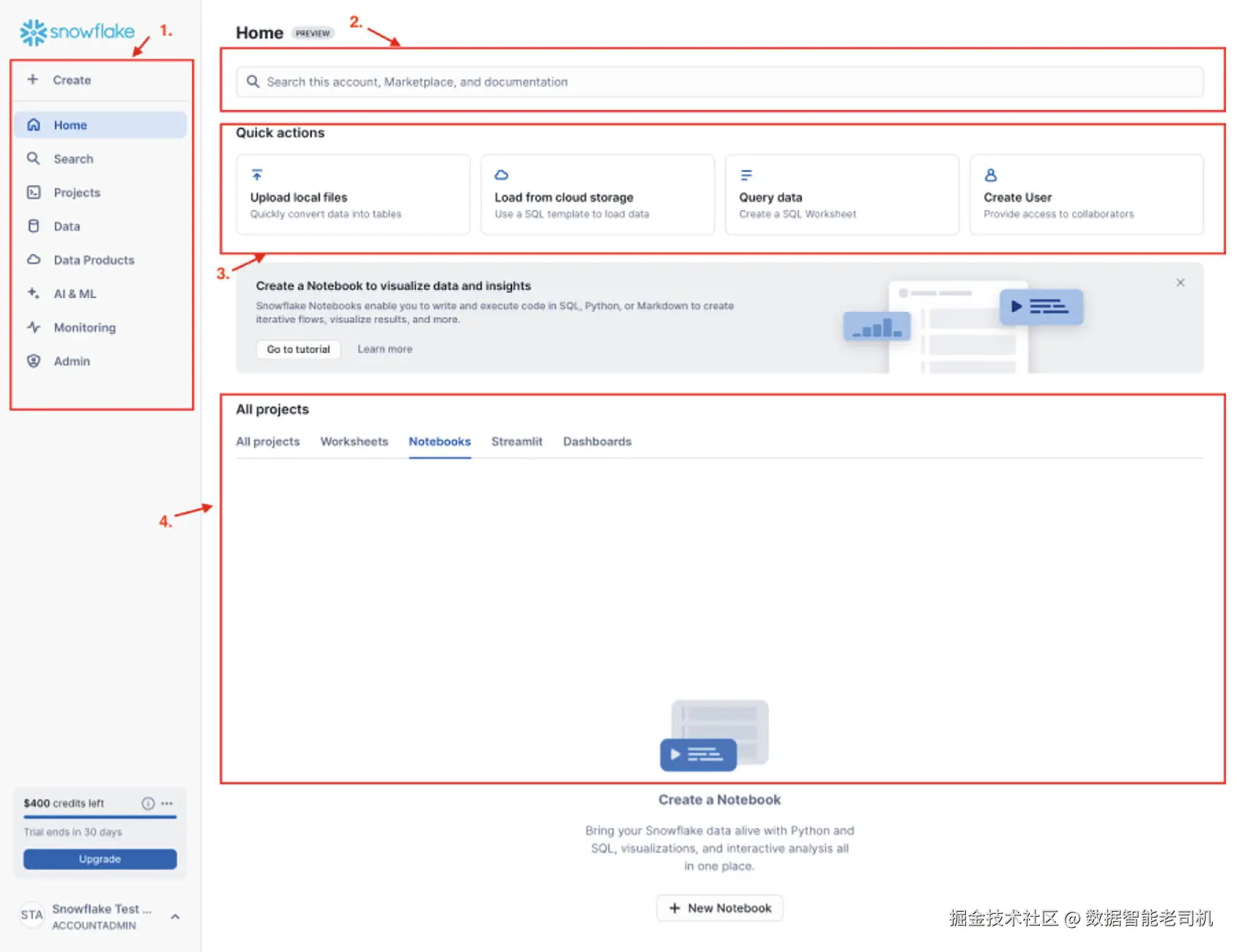This screenshot has width=1237, height=952.
Task: Select Home in the sidebar
Action: tap(100, 124)
